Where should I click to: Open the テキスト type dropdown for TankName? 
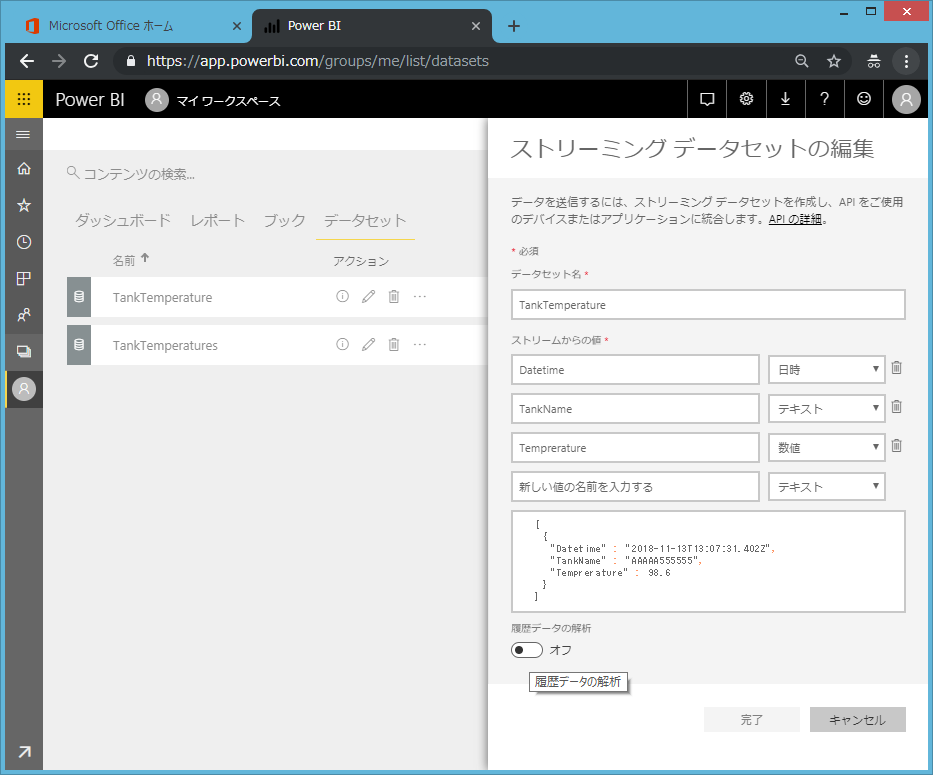826,409
